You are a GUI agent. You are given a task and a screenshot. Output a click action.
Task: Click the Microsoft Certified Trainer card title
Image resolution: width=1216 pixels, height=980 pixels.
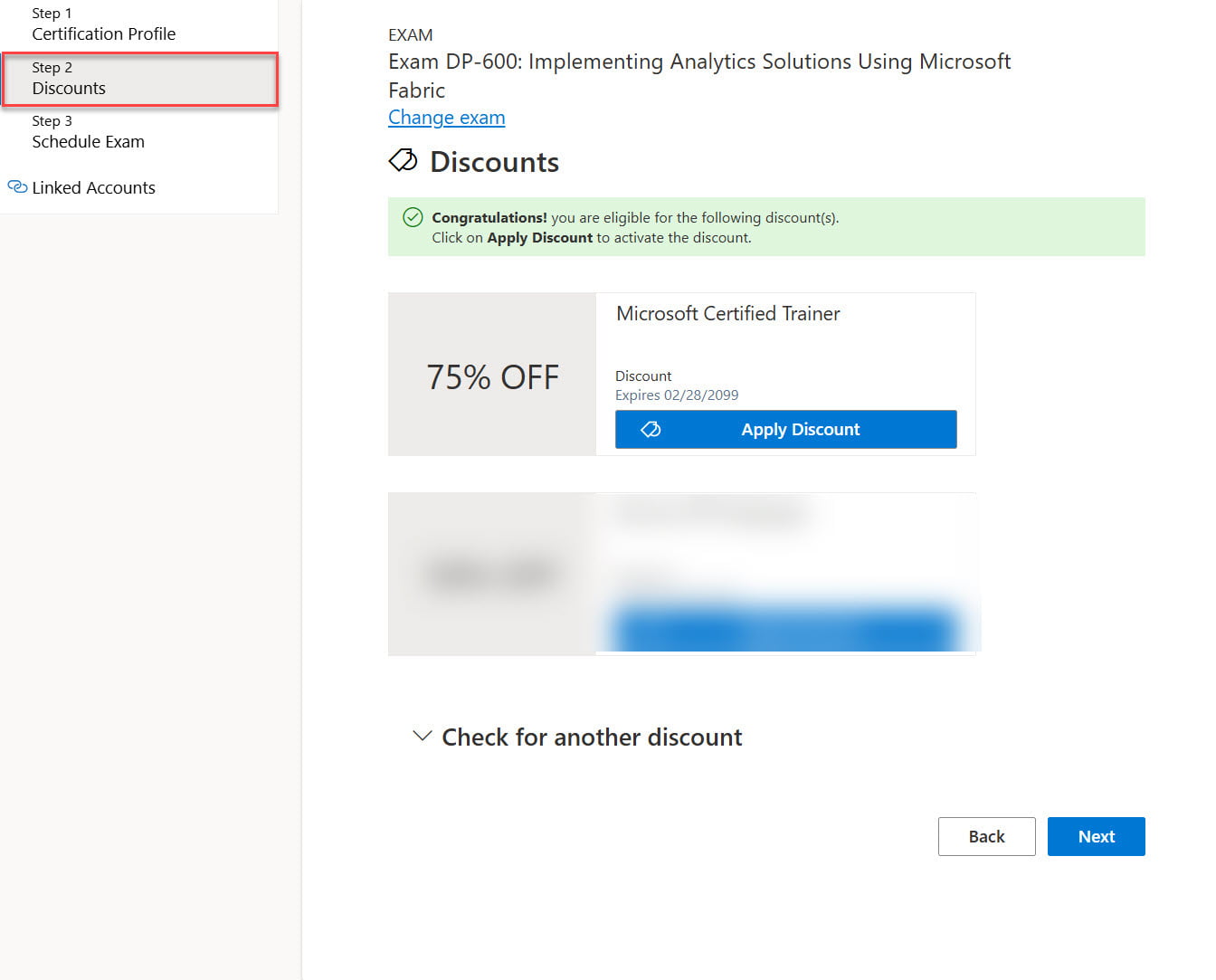(x=727, y=313)
